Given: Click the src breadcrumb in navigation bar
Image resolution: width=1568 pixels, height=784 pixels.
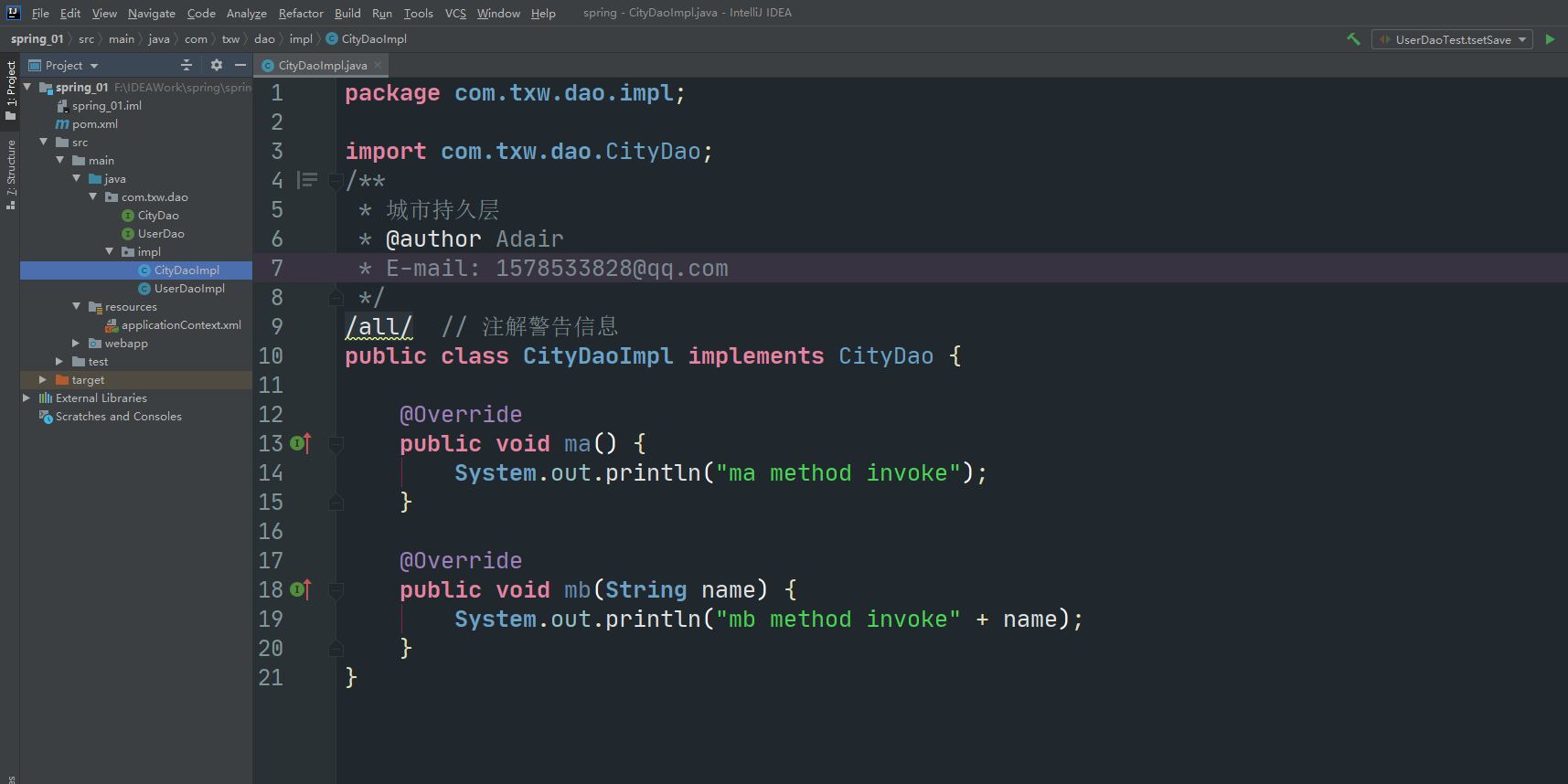Looking at the screenshot, I should pos(86,39).
